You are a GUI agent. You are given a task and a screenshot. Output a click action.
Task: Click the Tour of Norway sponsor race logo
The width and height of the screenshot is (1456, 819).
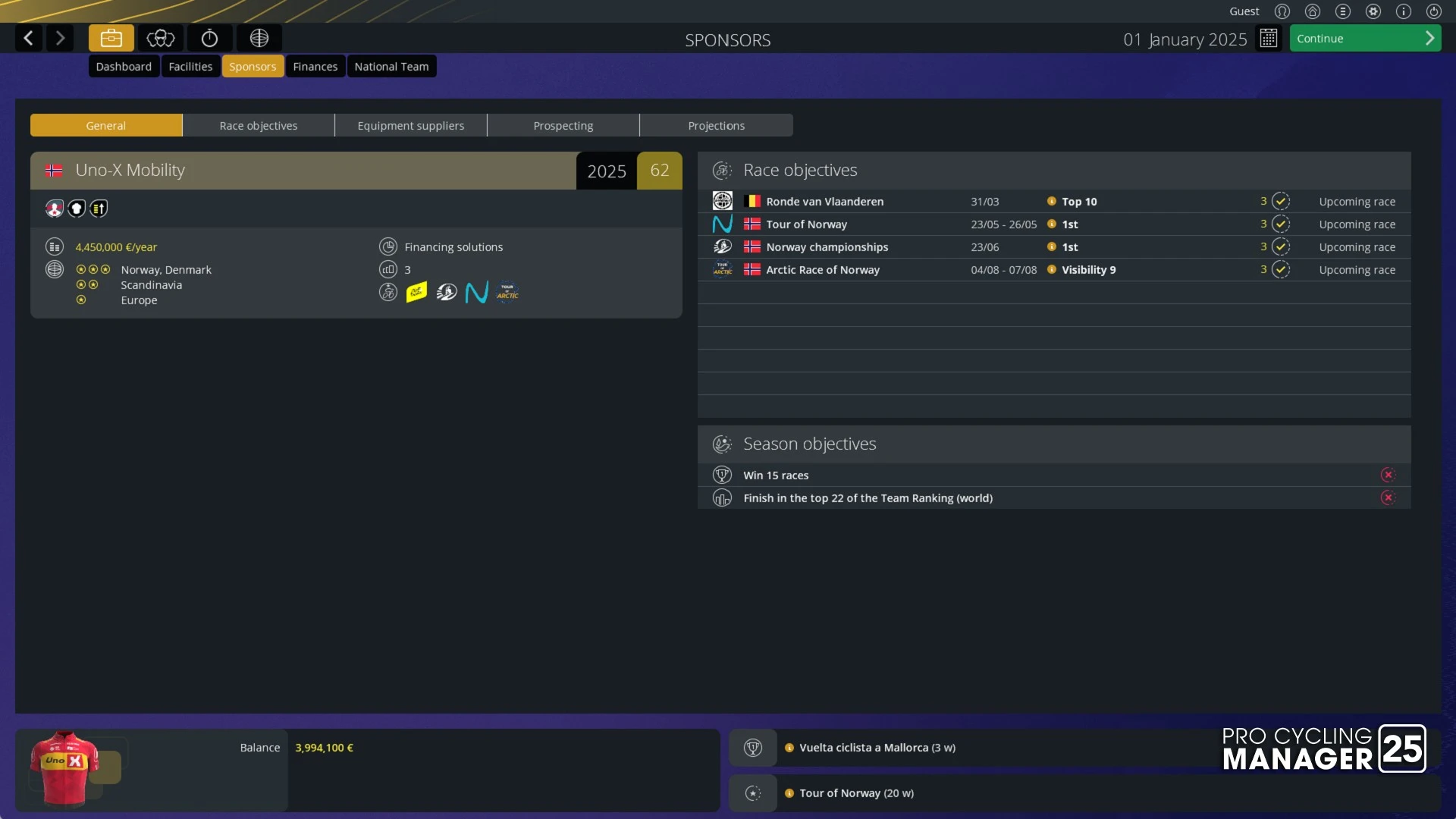476,292
